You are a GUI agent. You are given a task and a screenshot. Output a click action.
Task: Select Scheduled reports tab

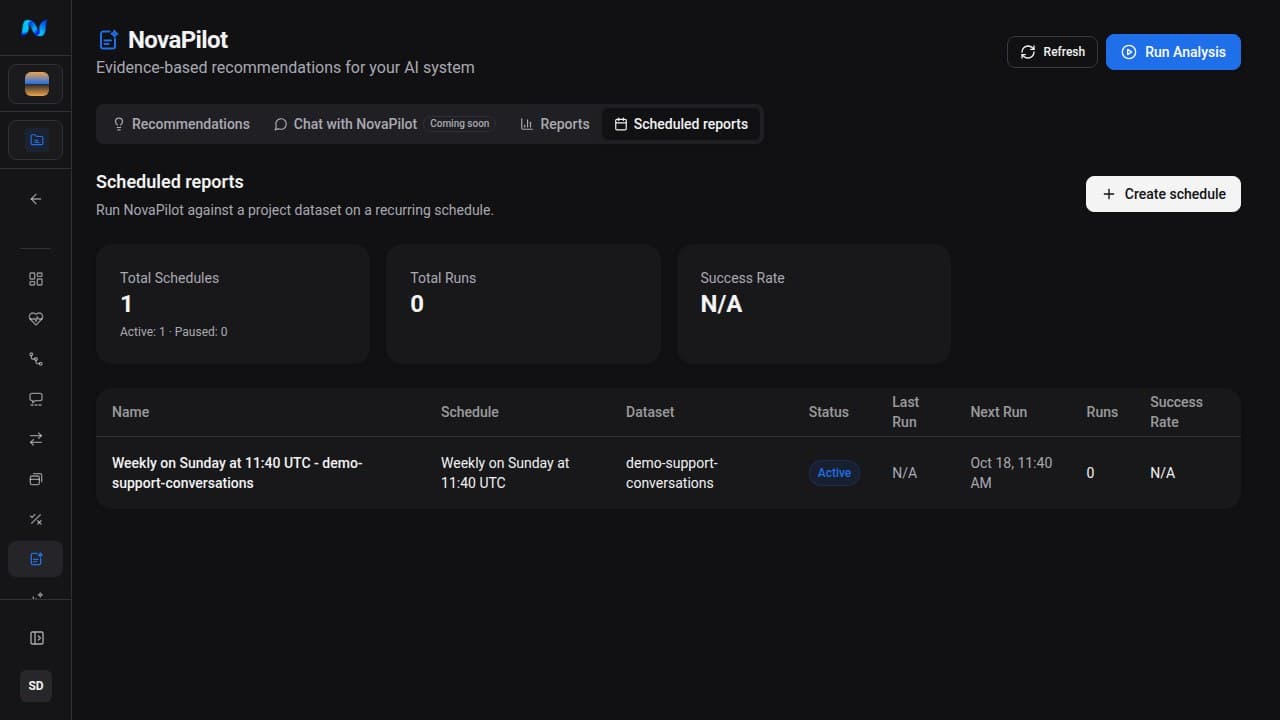pos(681,124)
